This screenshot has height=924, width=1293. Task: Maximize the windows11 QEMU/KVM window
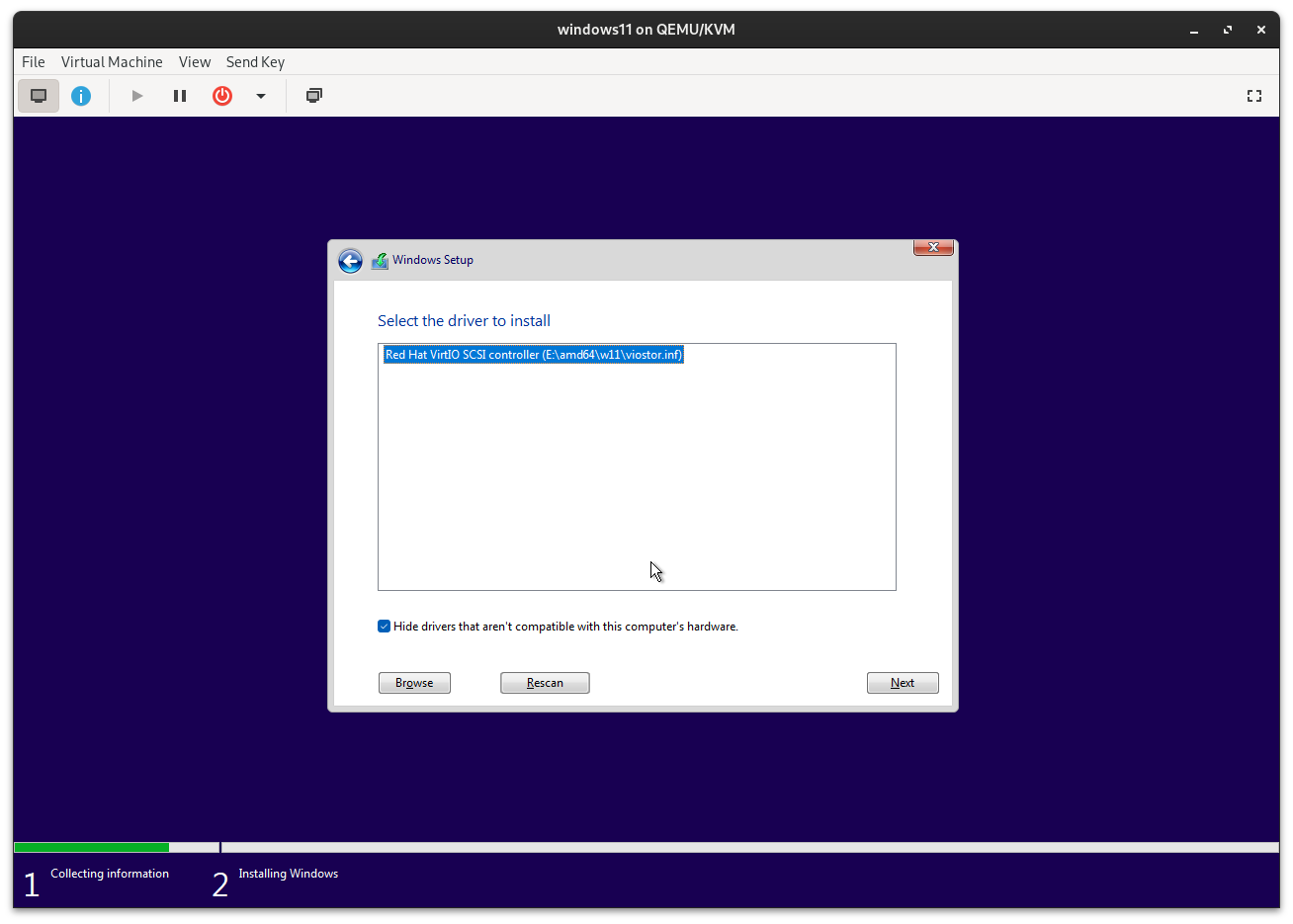tap(1228, 30)
